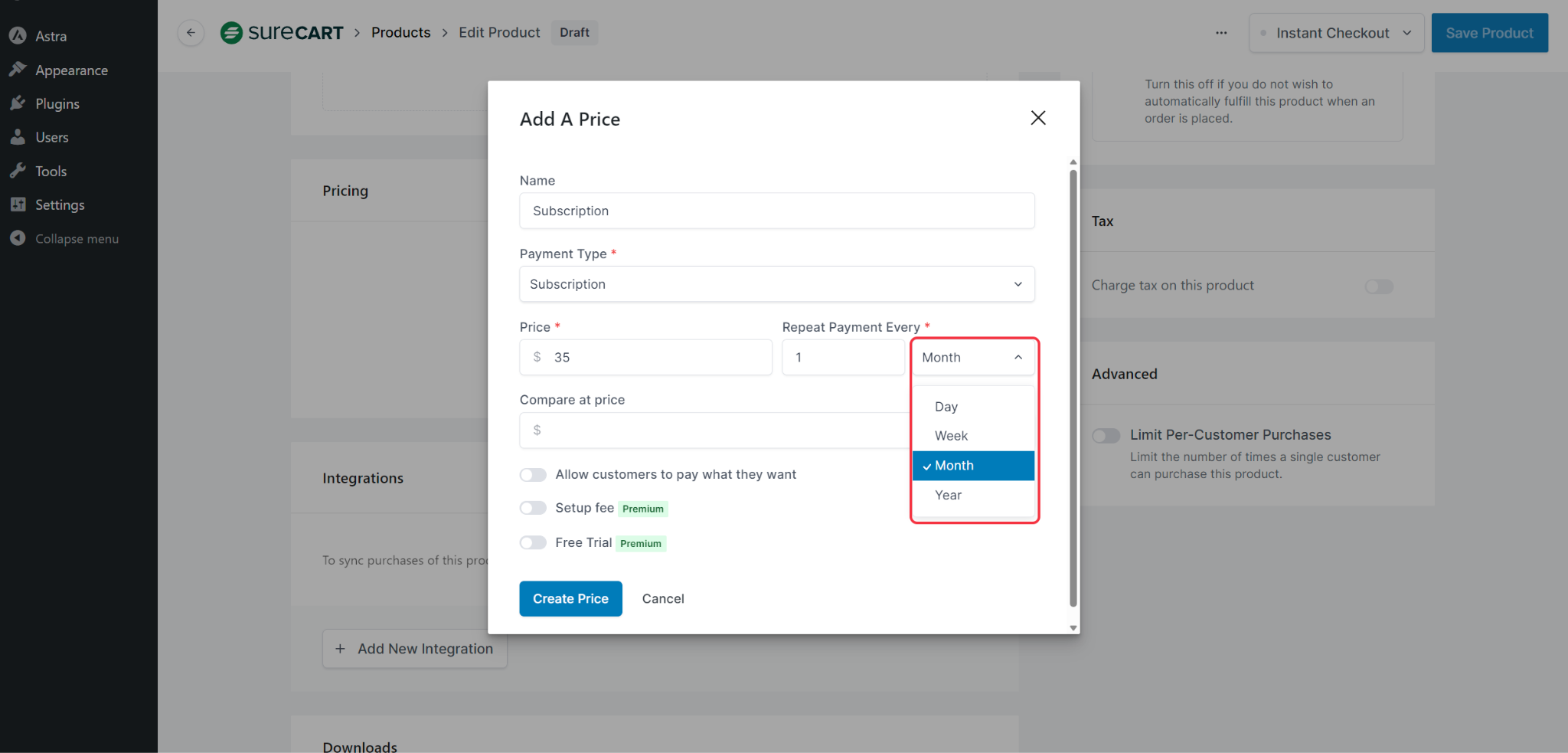Click Cancel in the price dialog
This screenshot has height=753, width=1568.
point(663,598)
